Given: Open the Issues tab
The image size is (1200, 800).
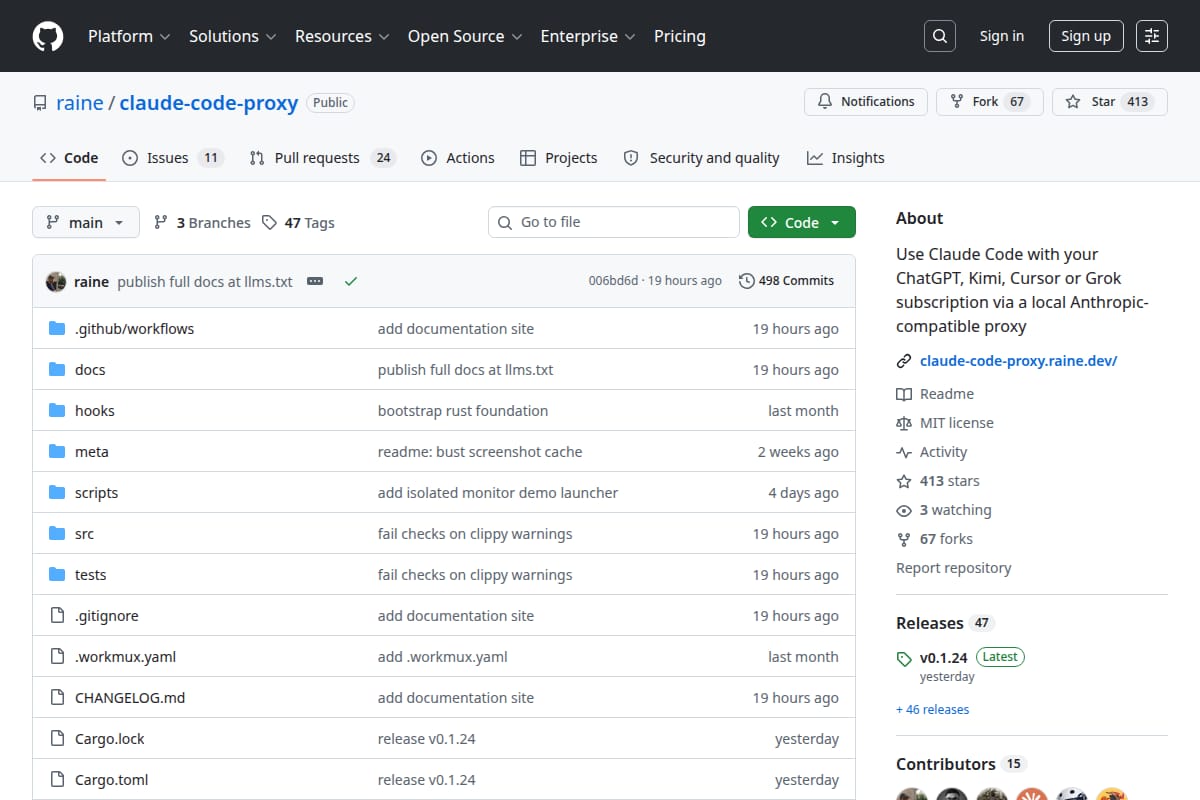Looking at the screenshot, I should coord(172,158).
